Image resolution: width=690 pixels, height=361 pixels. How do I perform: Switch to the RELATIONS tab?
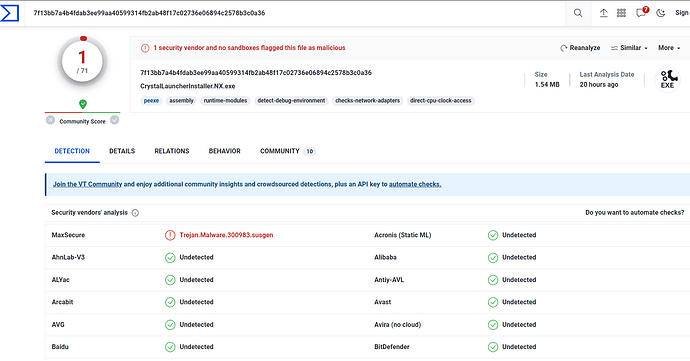click(x=172, y=151)
